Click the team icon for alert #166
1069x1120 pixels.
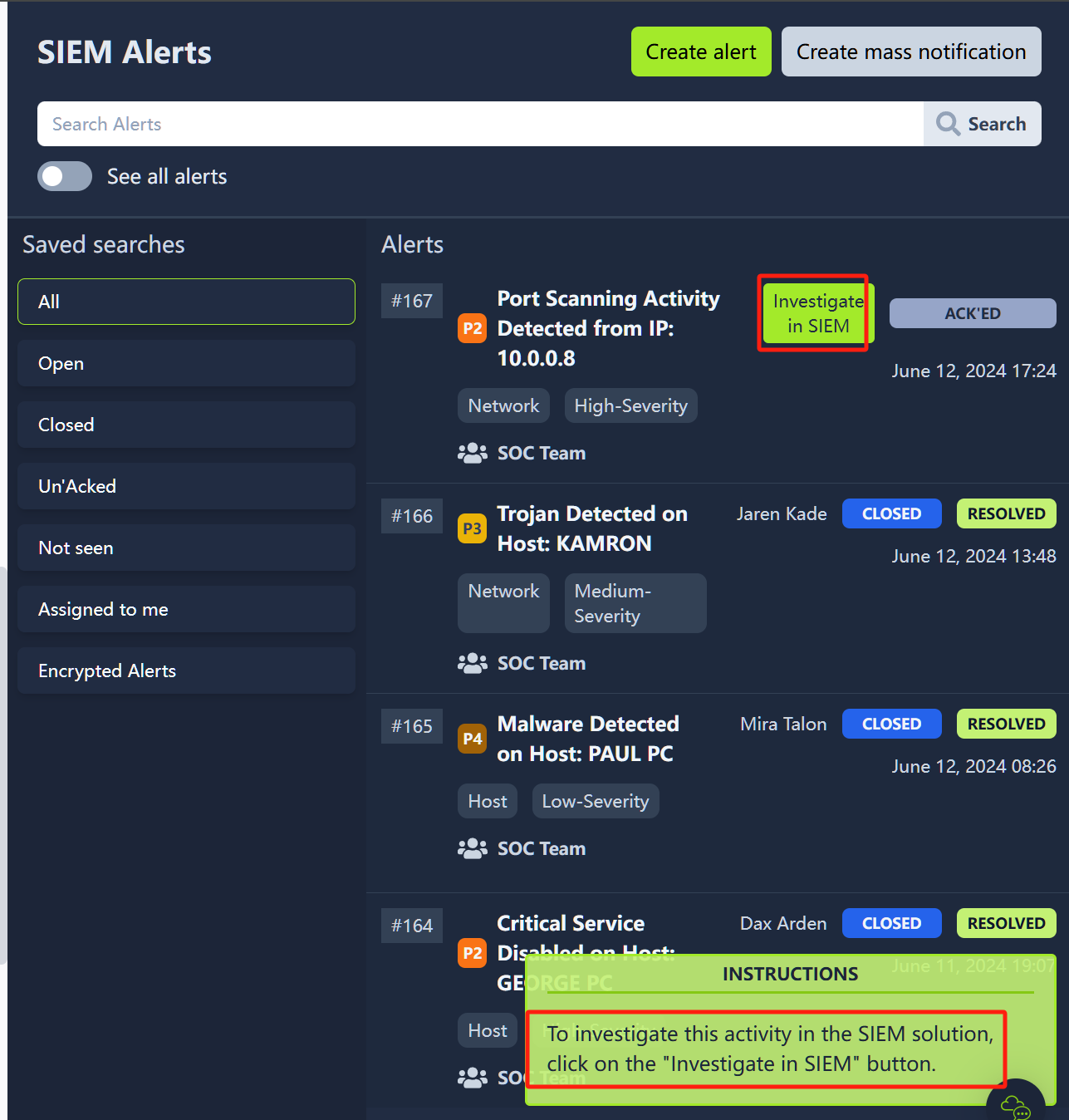pos(473,663)
